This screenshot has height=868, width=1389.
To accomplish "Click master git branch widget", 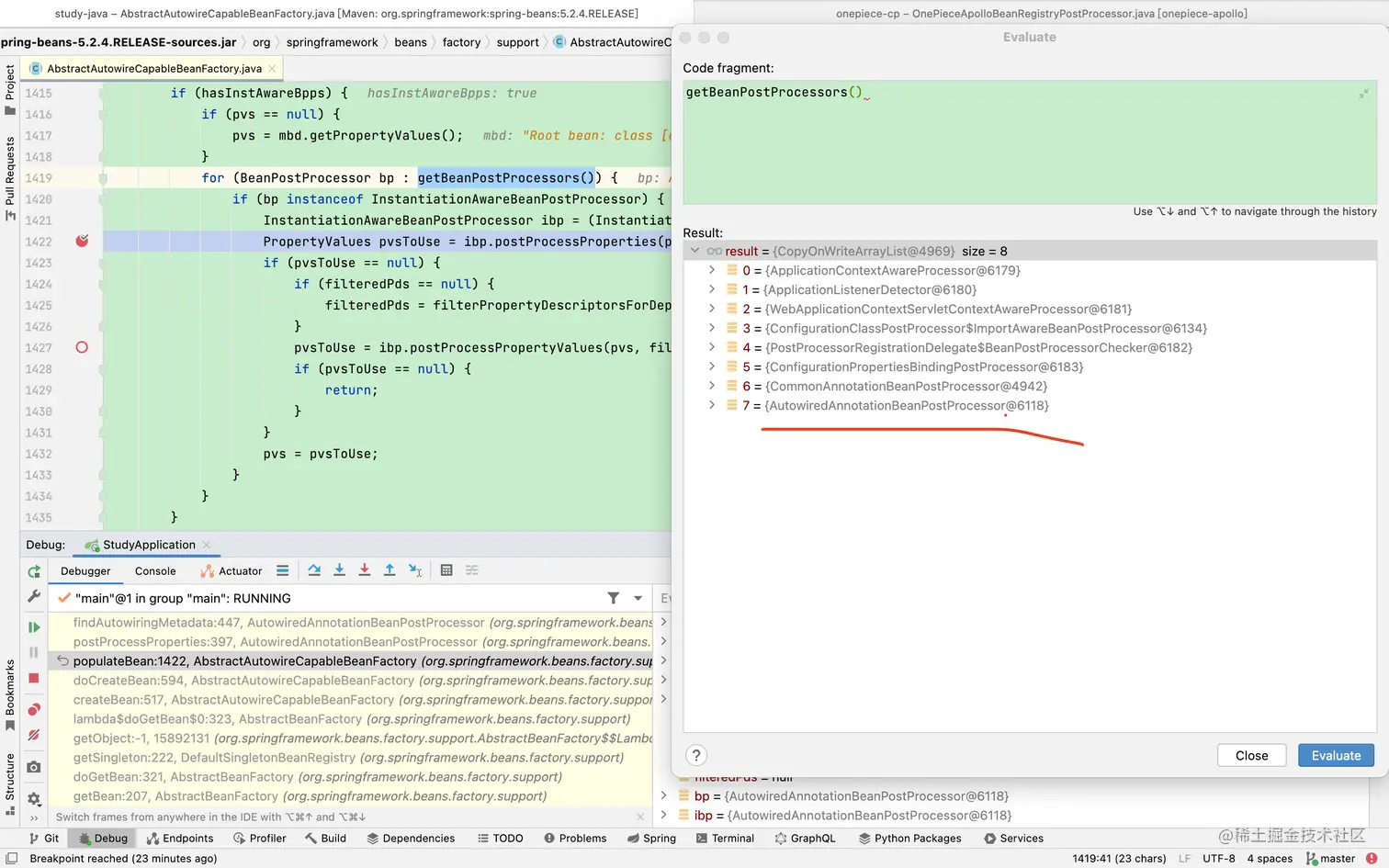I will pyautogui.click(x=1330, y=858).
